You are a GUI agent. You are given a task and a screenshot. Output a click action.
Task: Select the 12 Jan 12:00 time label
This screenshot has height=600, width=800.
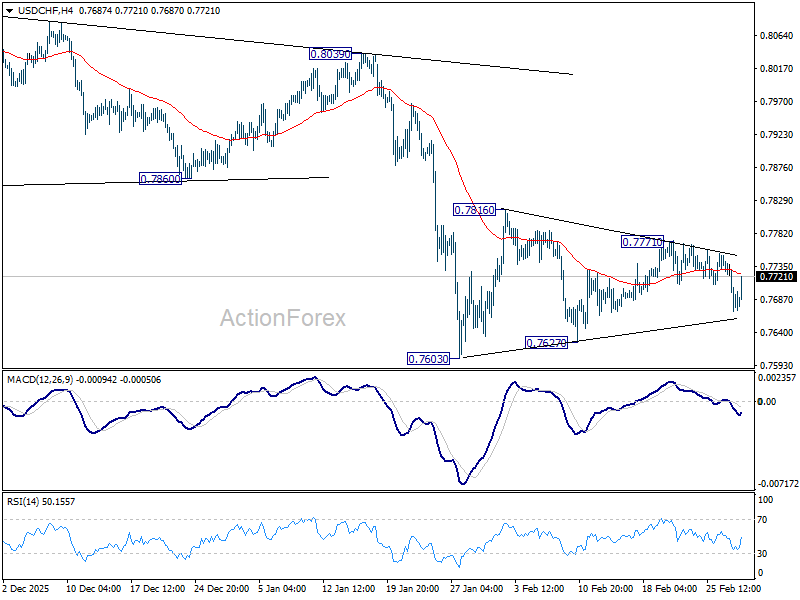coord(349,588)
